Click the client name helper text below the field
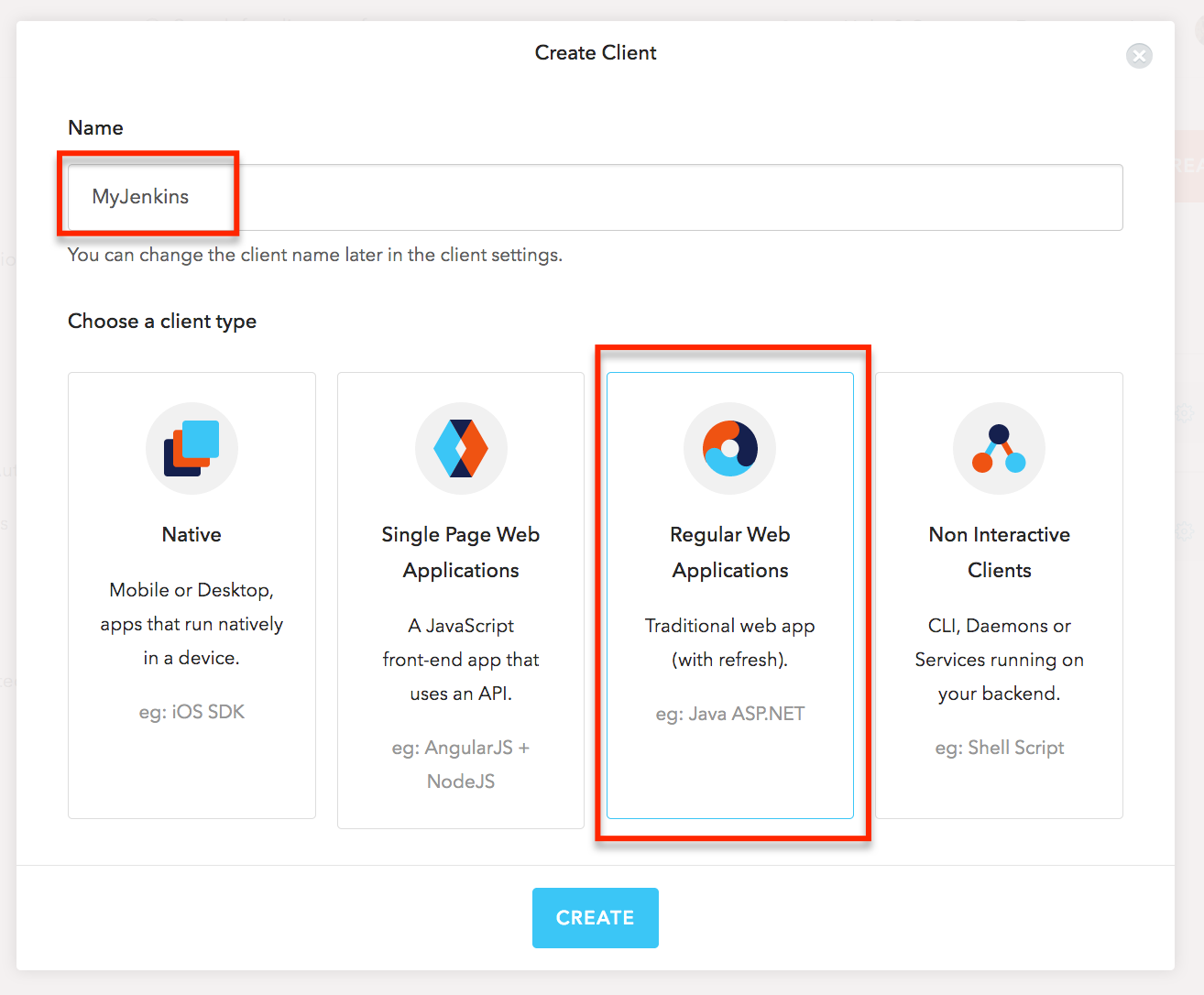This screenshot has width=1204, height=995. [x=317, y=255]
